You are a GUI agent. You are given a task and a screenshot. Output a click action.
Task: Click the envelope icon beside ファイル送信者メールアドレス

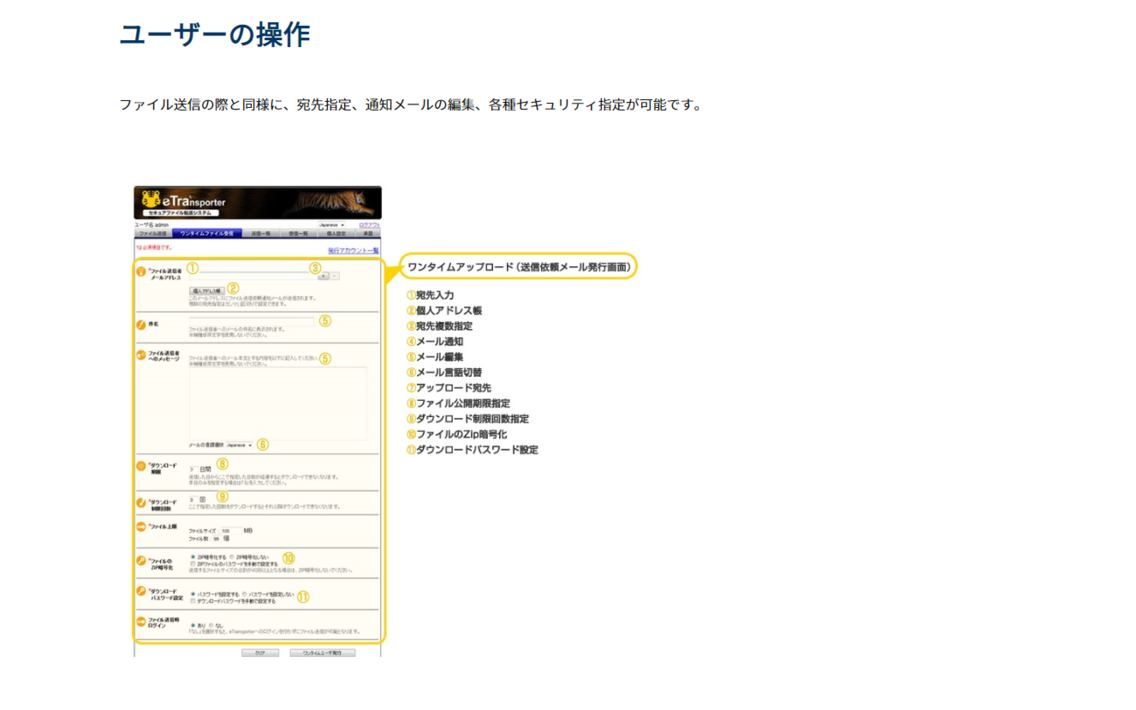141,271
